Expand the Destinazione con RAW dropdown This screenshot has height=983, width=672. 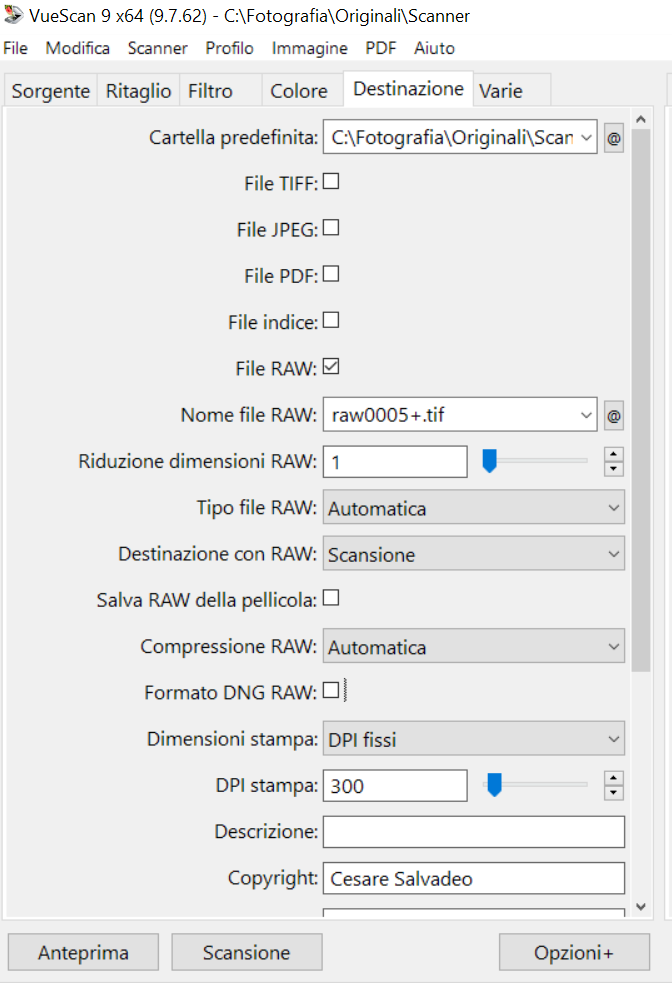pos(473,554)
